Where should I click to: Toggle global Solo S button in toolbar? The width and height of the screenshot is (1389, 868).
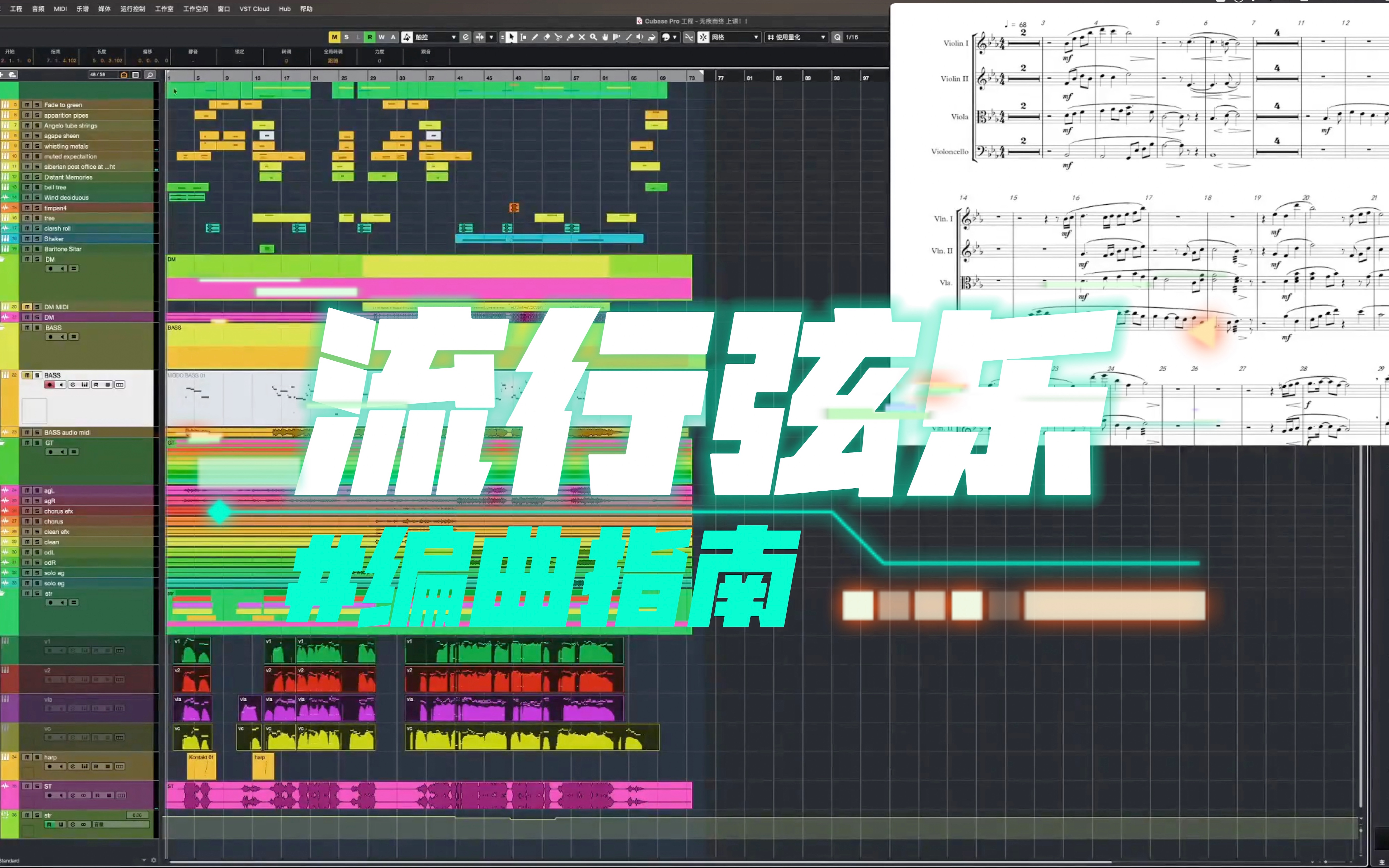click(x=346, y=37)
